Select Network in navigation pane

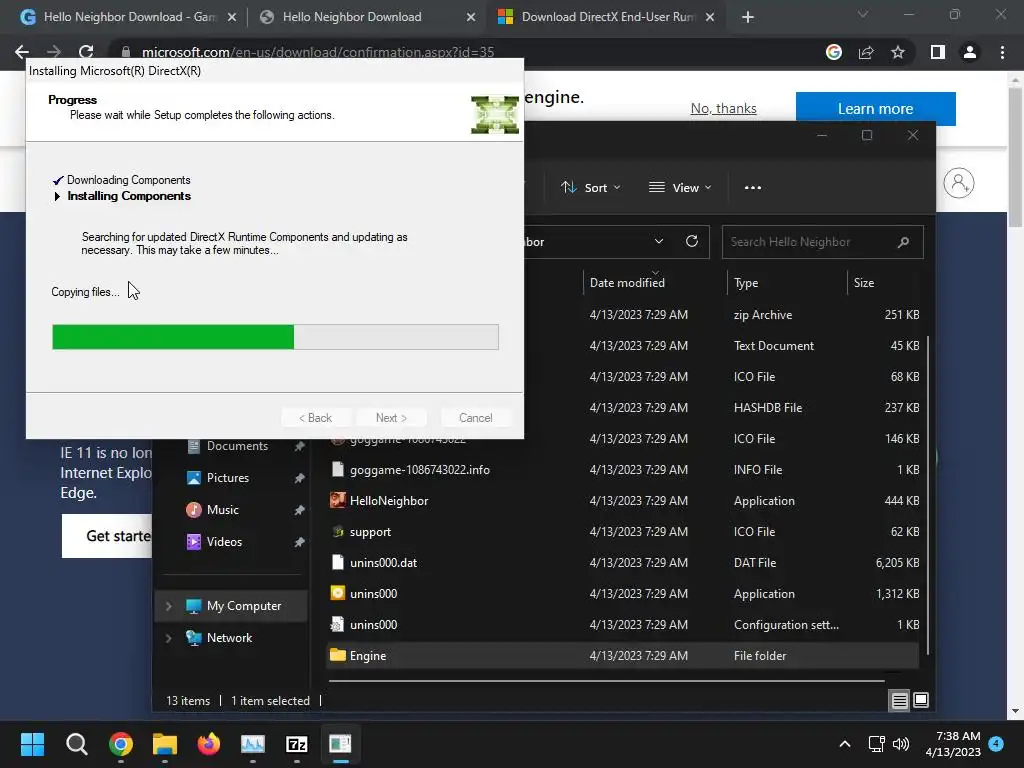(x=229, y=638)
